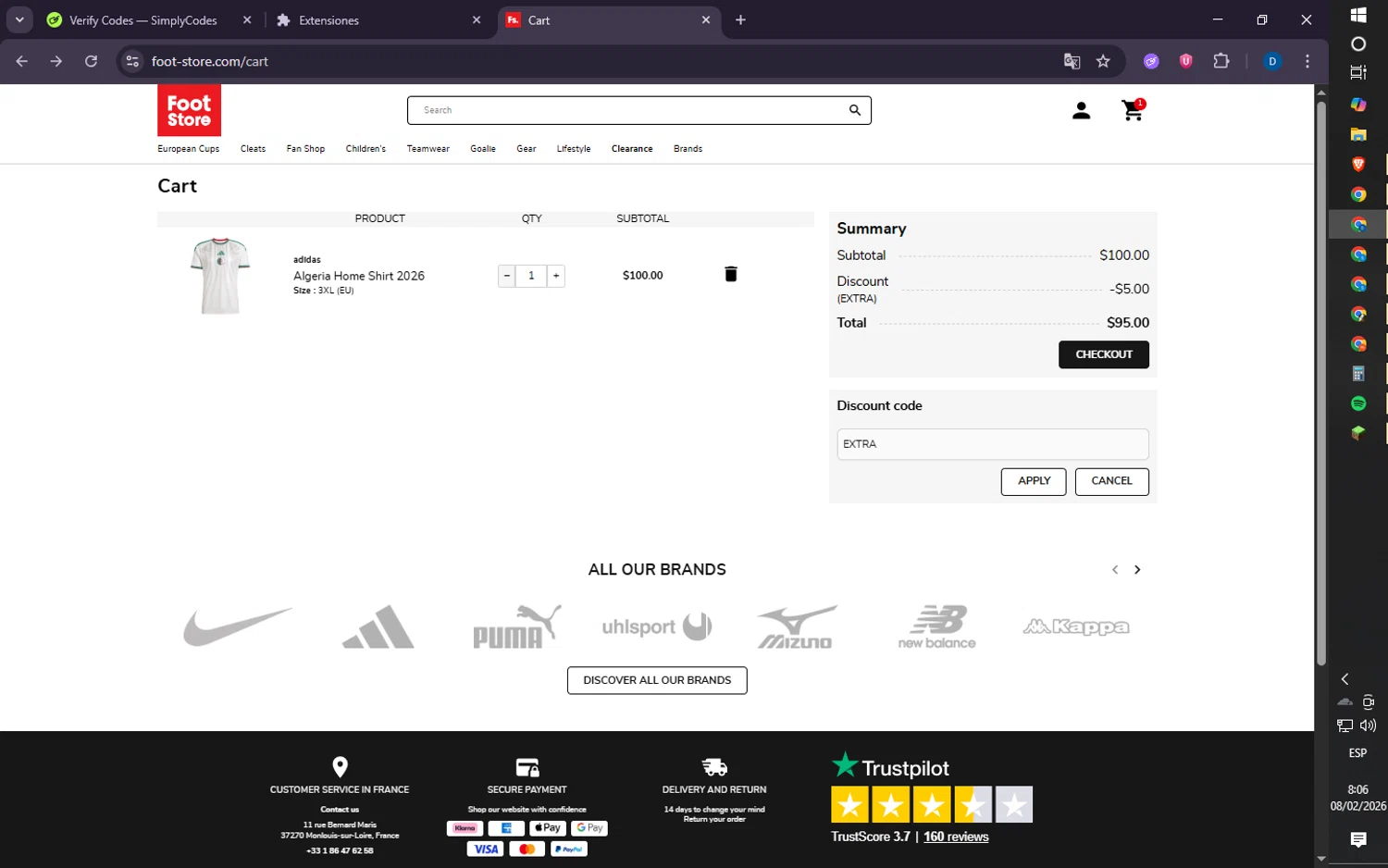Click the translate page icon
Image resolution: width=1388 pixels, height=868 pixels.
tap(1072, 61)
